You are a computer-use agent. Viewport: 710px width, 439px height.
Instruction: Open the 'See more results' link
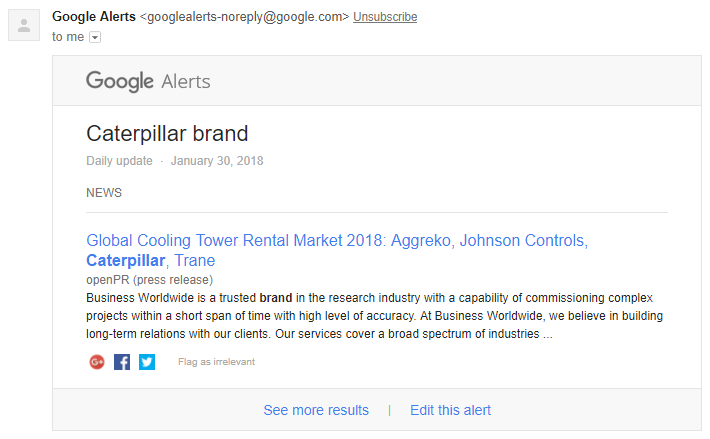click(x=316, y=410)
